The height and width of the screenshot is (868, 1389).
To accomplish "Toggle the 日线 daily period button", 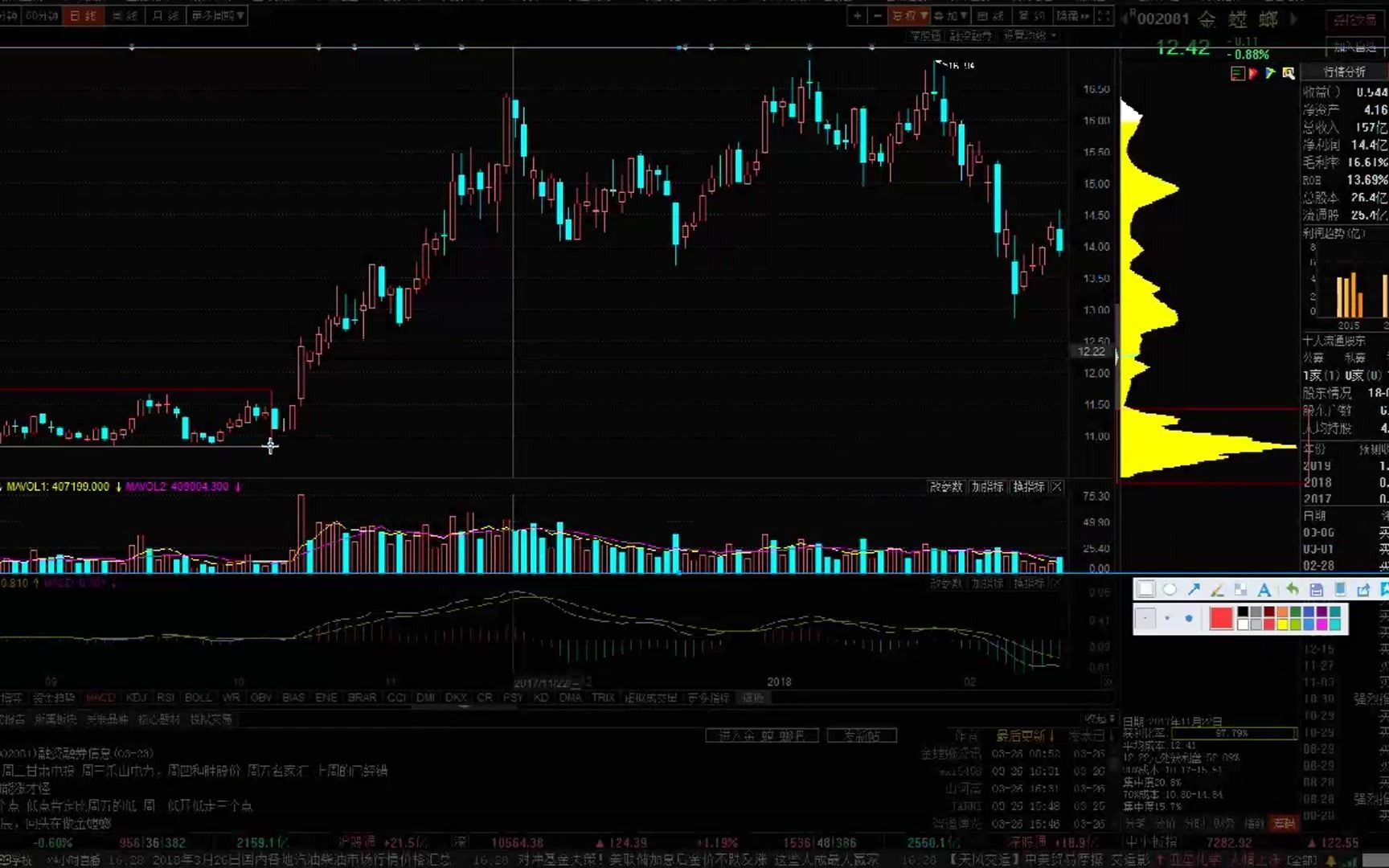I will (84, 15).
